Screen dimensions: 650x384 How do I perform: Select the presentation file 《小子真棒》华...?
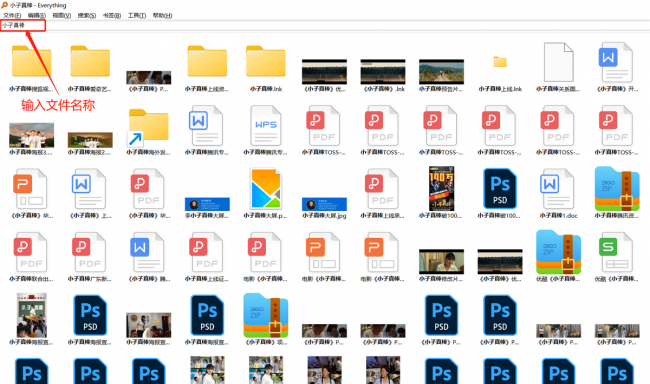click(x=30, y=189)
